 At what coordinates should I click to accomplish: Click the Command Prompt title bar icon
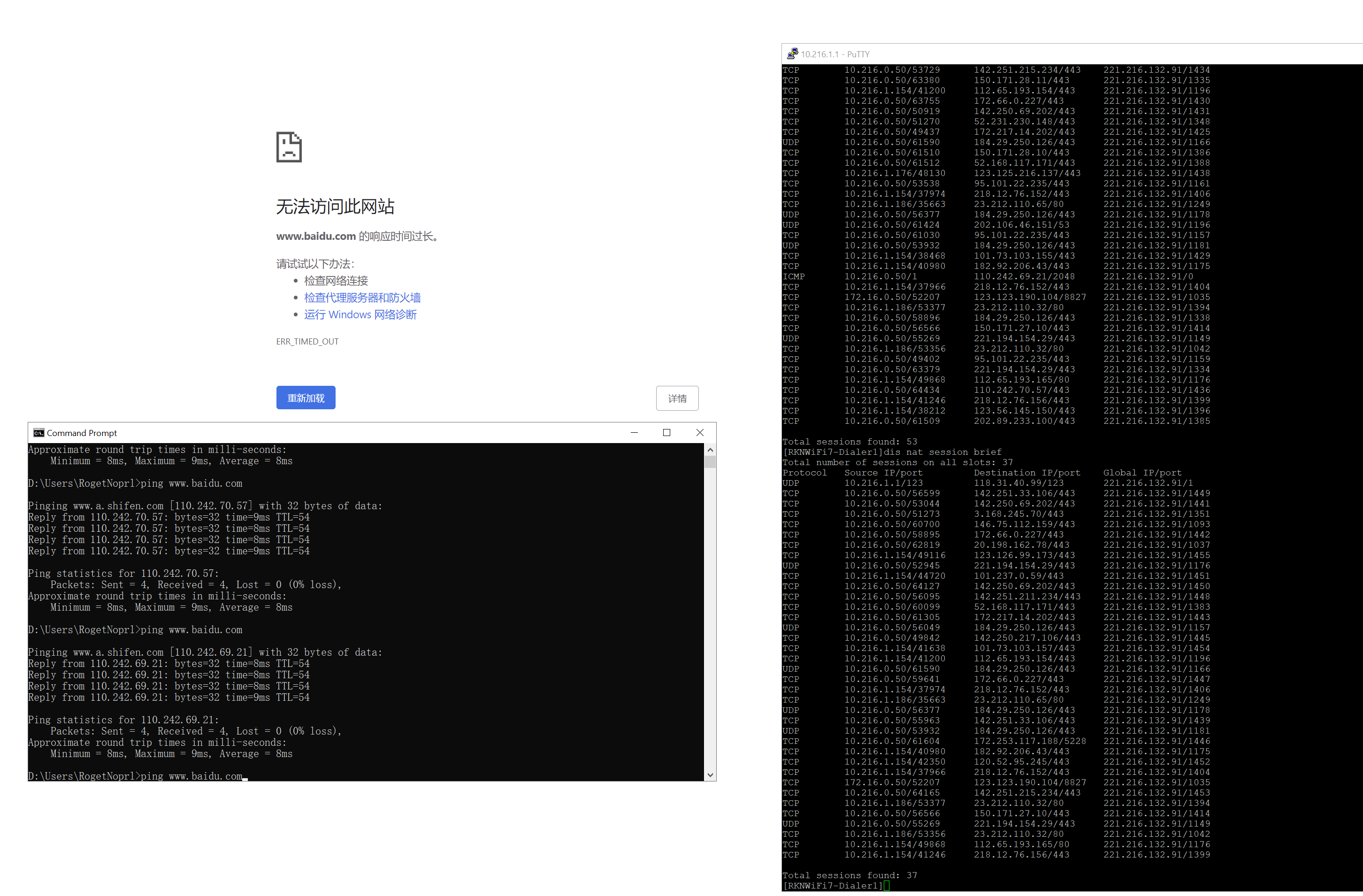click(39, 433)
